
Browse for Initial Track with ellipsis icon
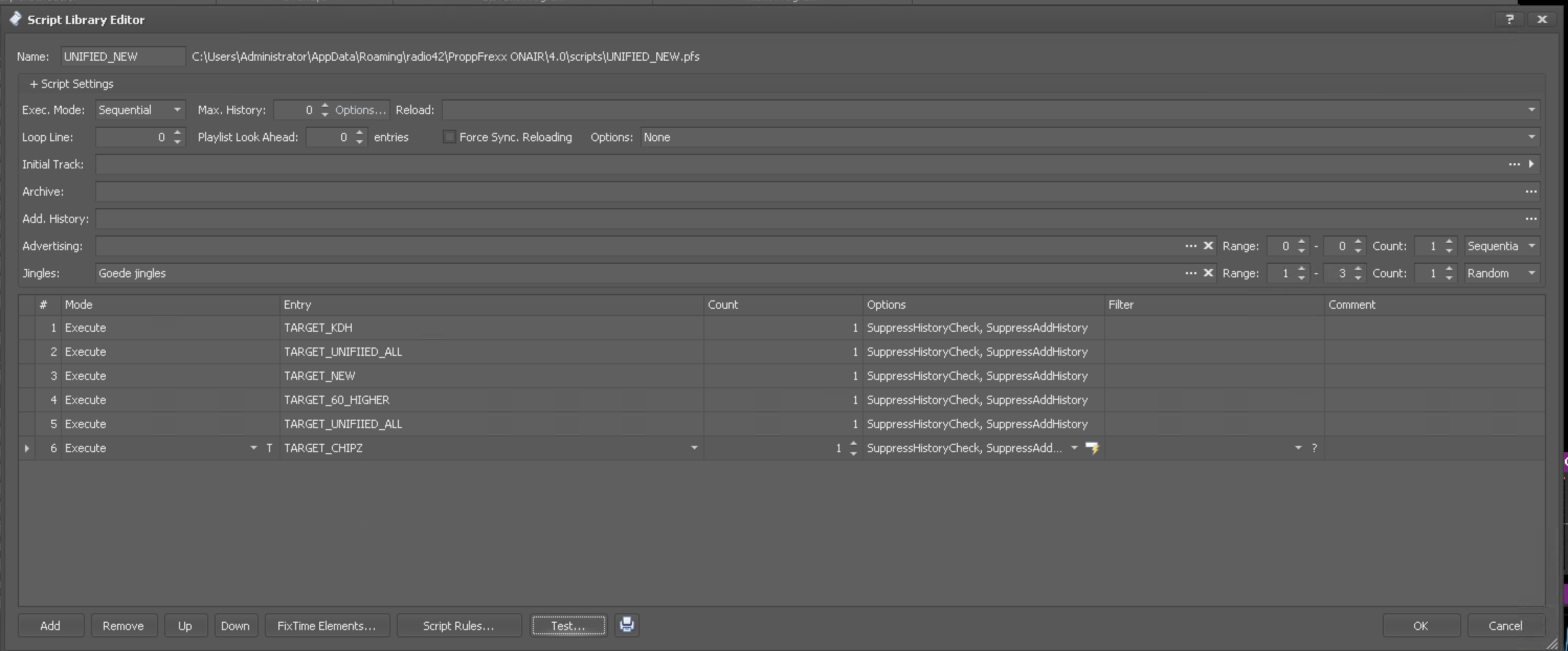pyautogui.click(x=1514, y=164)
